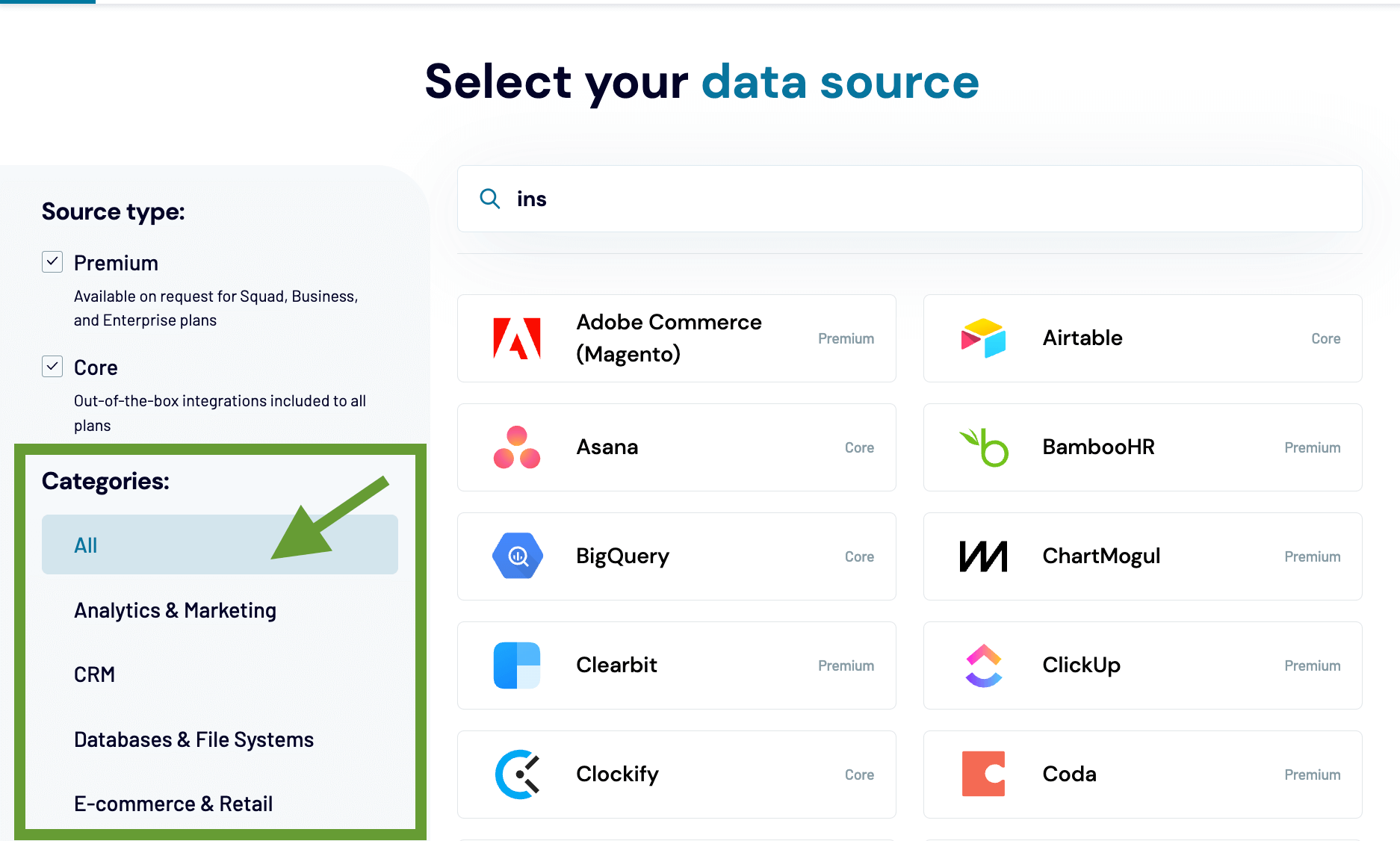Click the BambooHR leaf icon
Screen dimensions: 1400x841
[x=984, y=447]
